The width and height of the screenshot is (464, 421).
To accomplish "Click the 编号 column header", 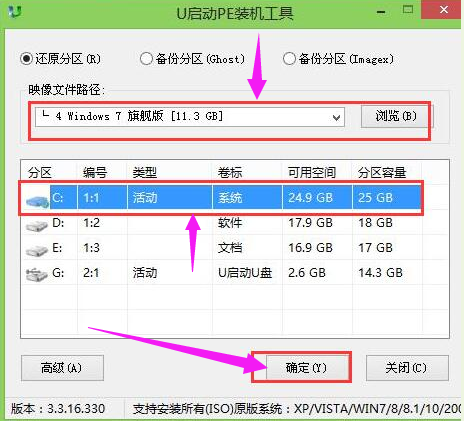I will point(95,173).
